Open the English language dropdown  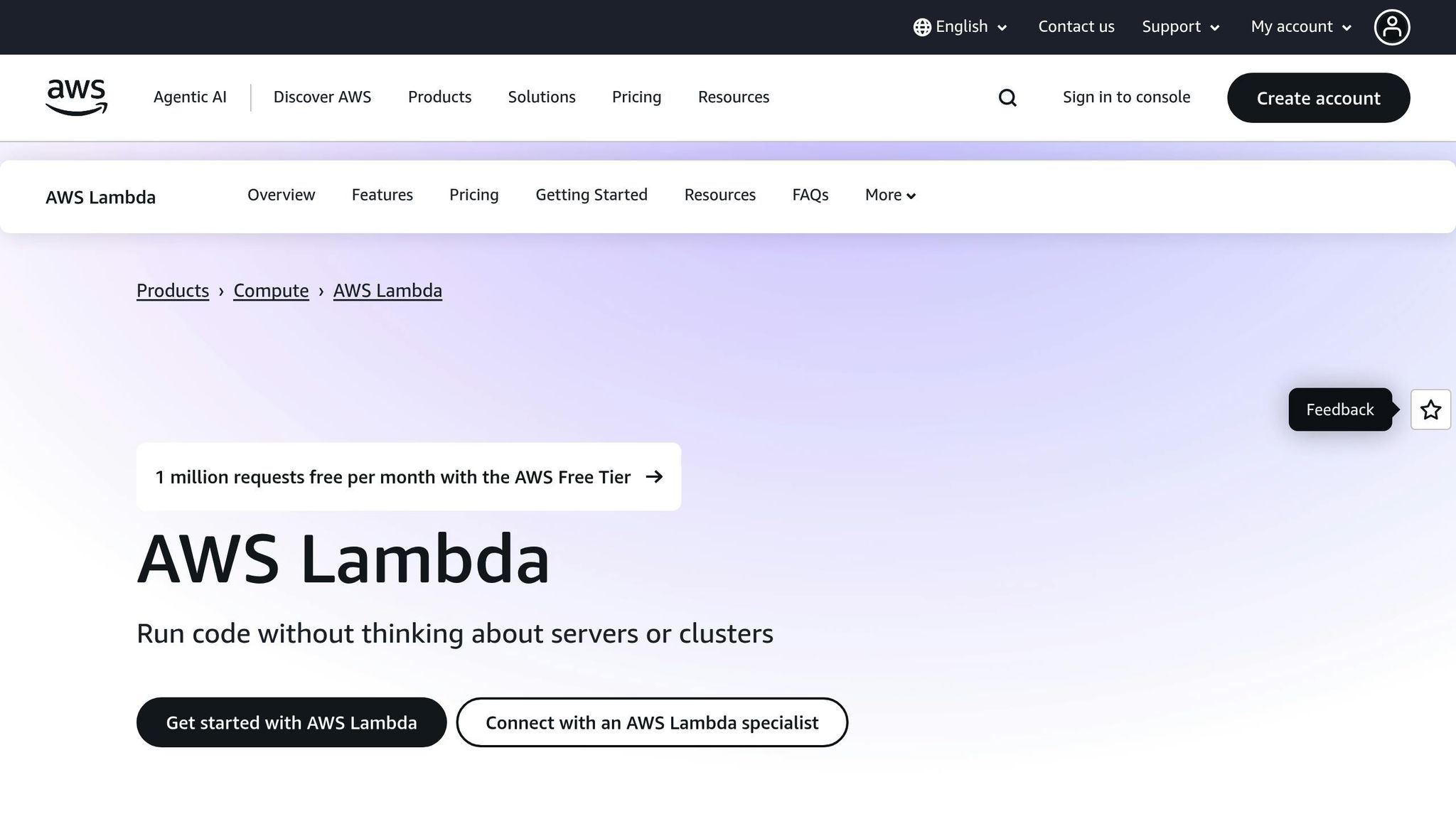pos(960,27)
